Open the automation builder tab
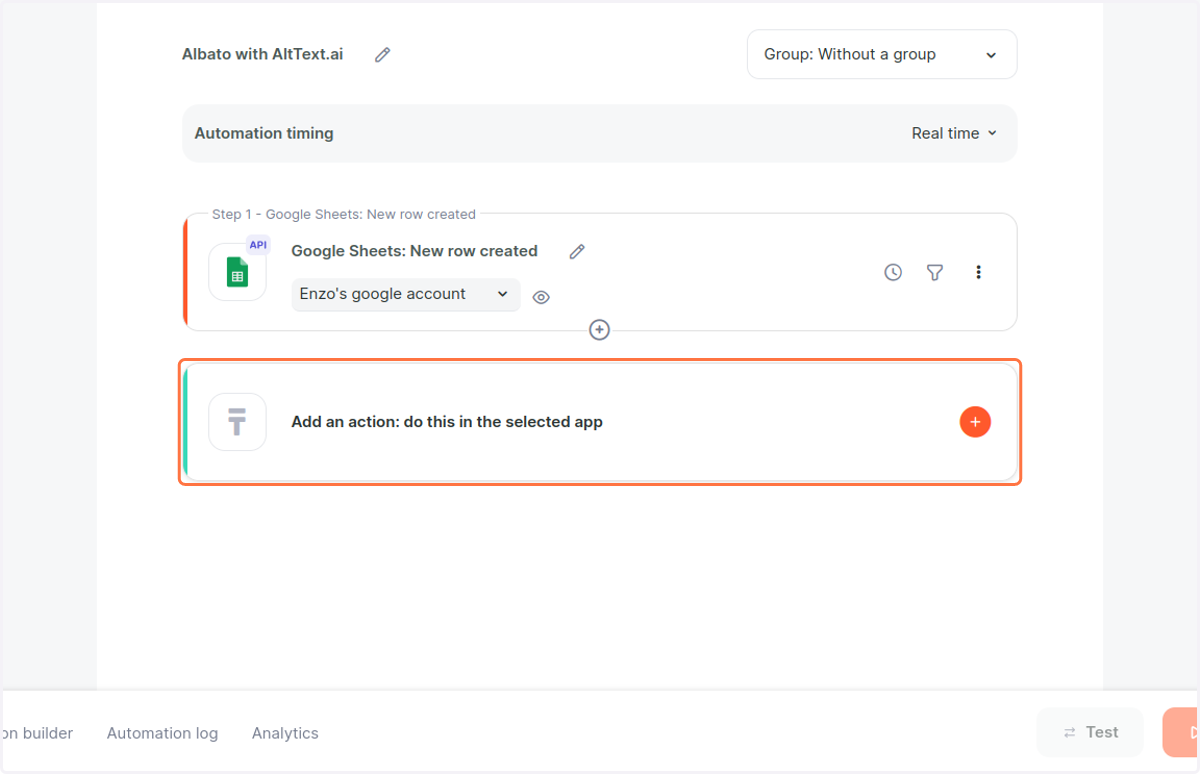Viewport: 1200px width, 774px height. click(x=37, y=733)
